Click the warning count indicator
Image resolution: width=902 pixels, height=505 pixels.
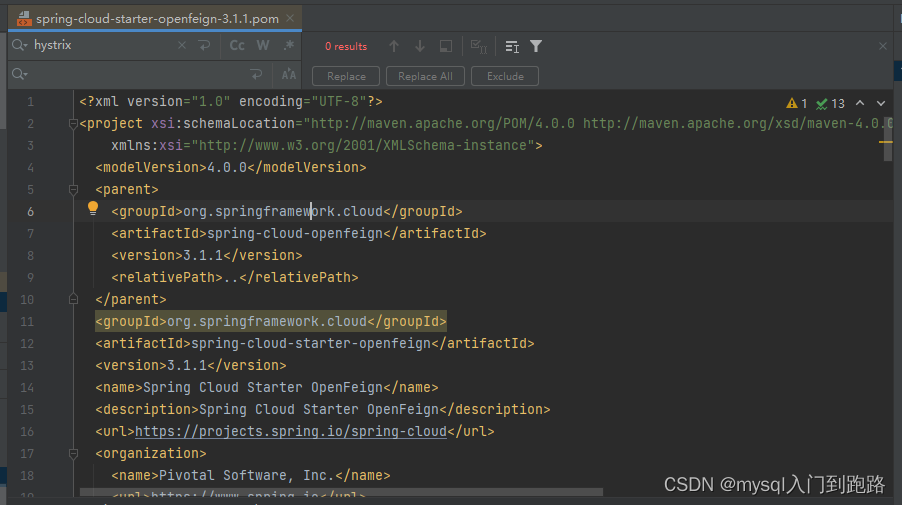tap(797, 104)
